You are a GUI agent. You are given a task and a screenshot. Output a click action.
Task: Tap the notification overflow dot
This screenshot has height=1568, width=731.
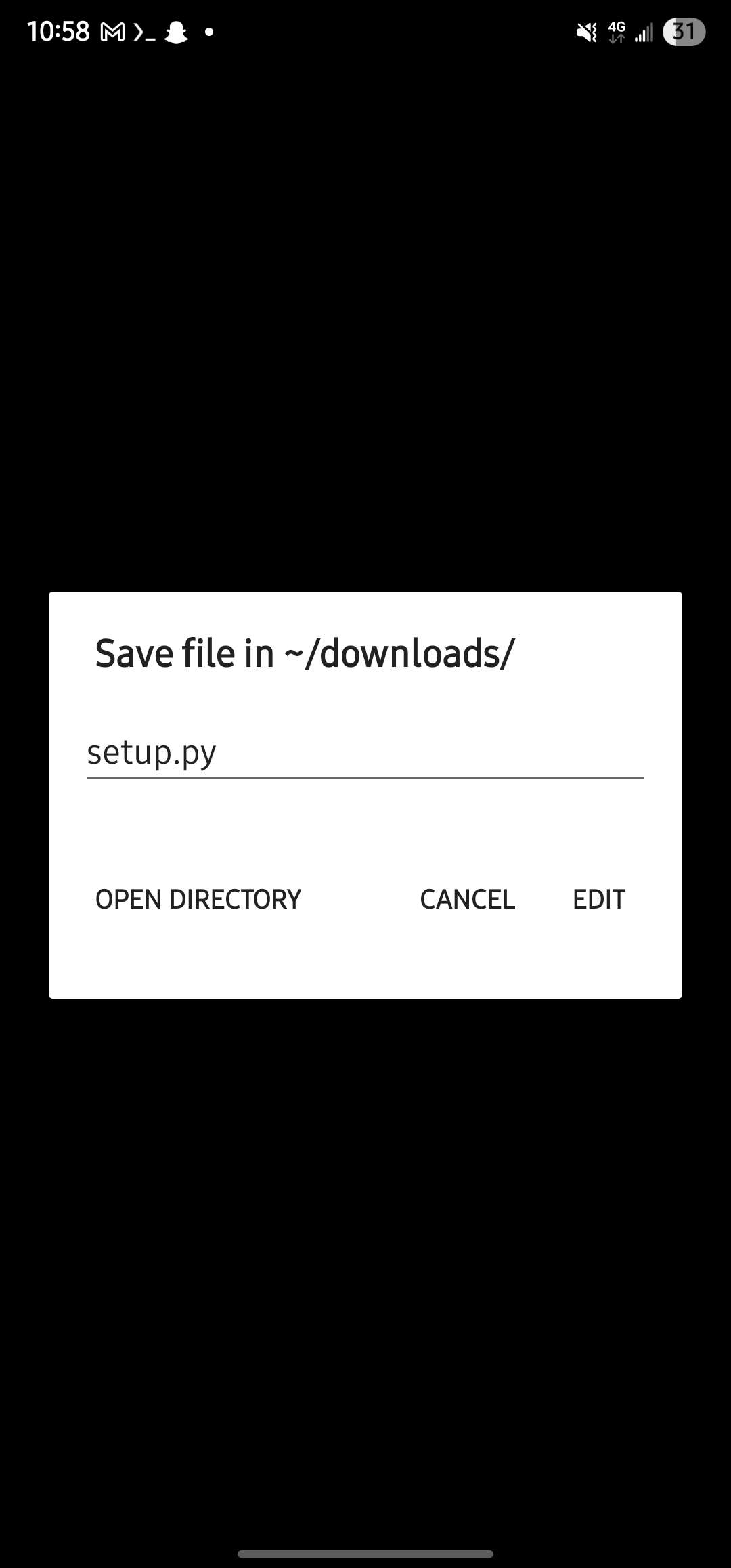(209, 31)
